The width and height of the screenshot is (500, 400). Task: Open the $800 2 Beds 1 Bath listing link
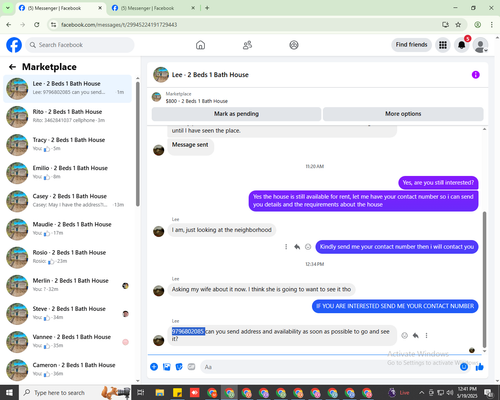(x=197, y=101)
